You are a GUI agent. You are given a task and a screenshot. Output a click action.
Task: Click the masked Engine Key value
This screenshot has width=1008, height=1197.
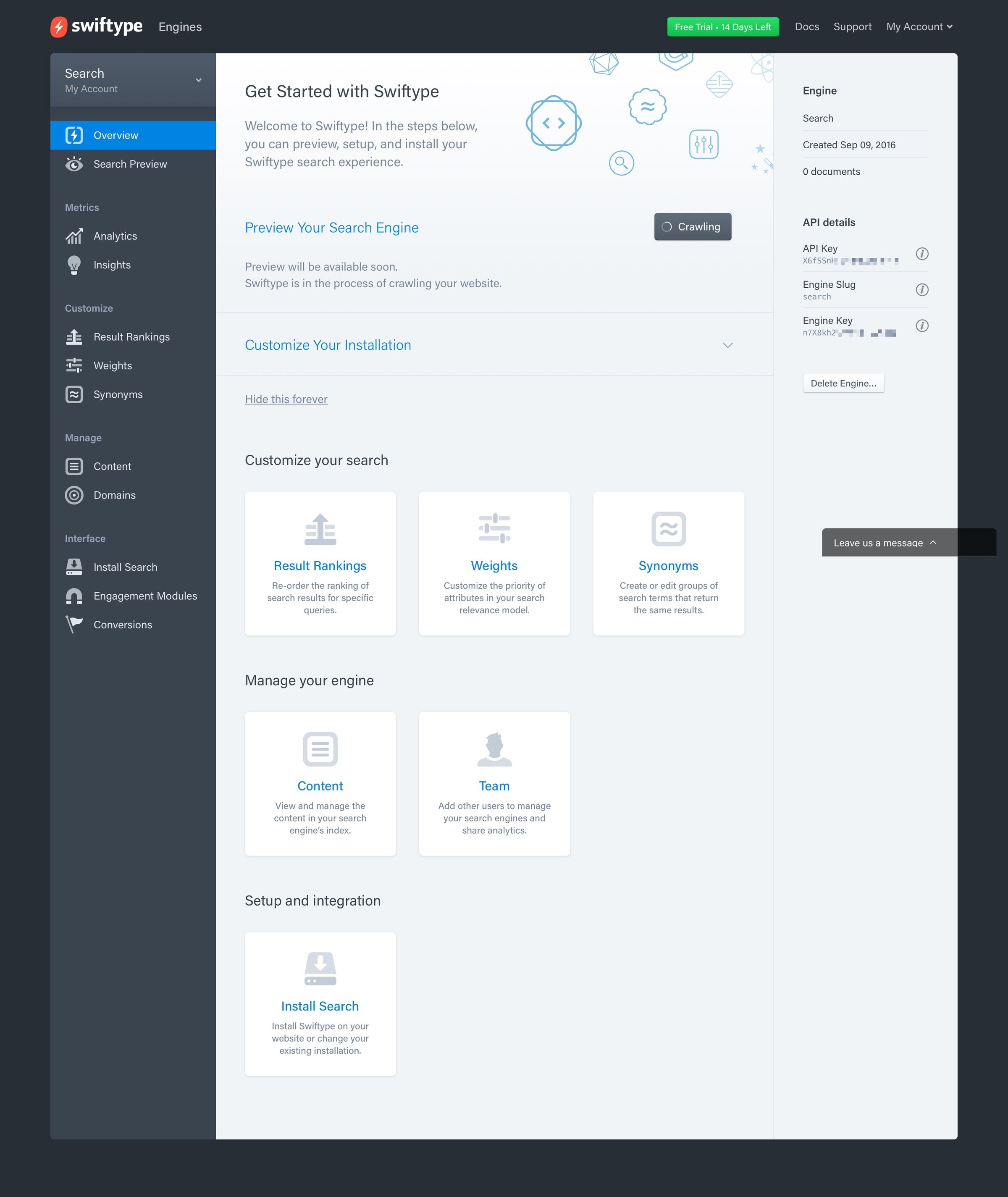pyautogui.click(x=849, y=333)
